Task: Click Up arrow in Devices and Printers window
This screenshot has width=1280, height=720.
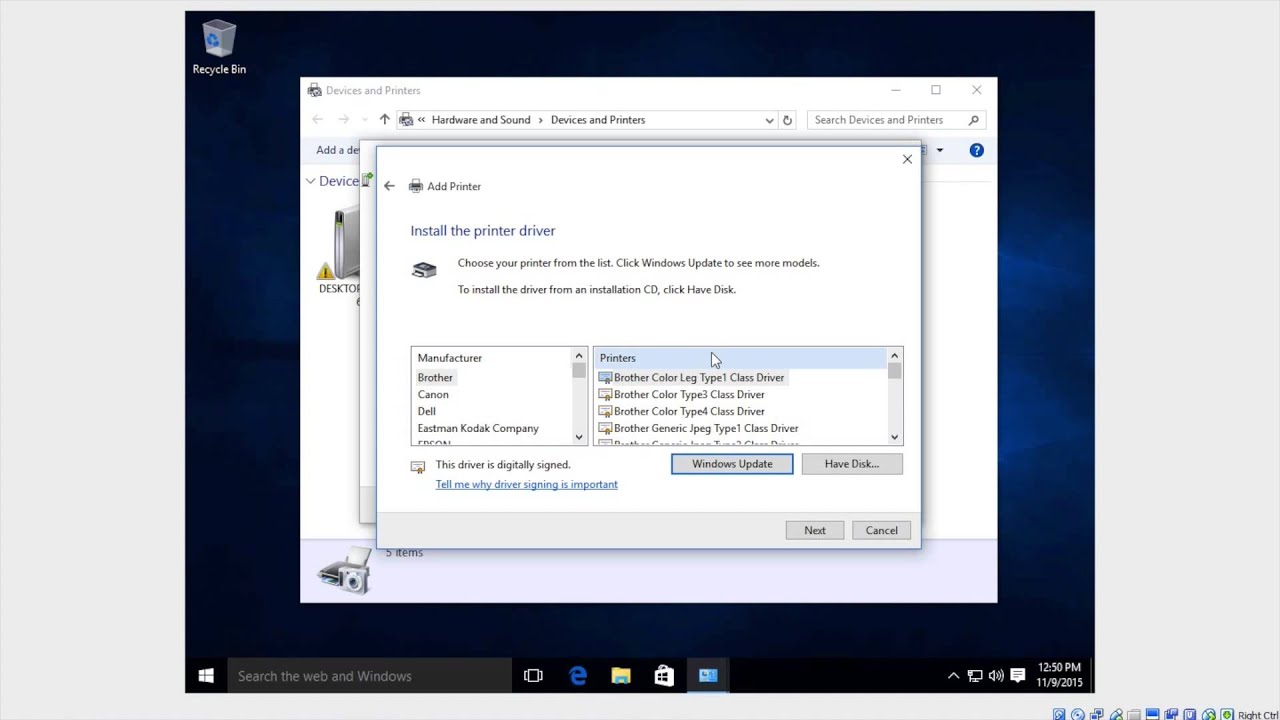Action: [x=384, y=120]
